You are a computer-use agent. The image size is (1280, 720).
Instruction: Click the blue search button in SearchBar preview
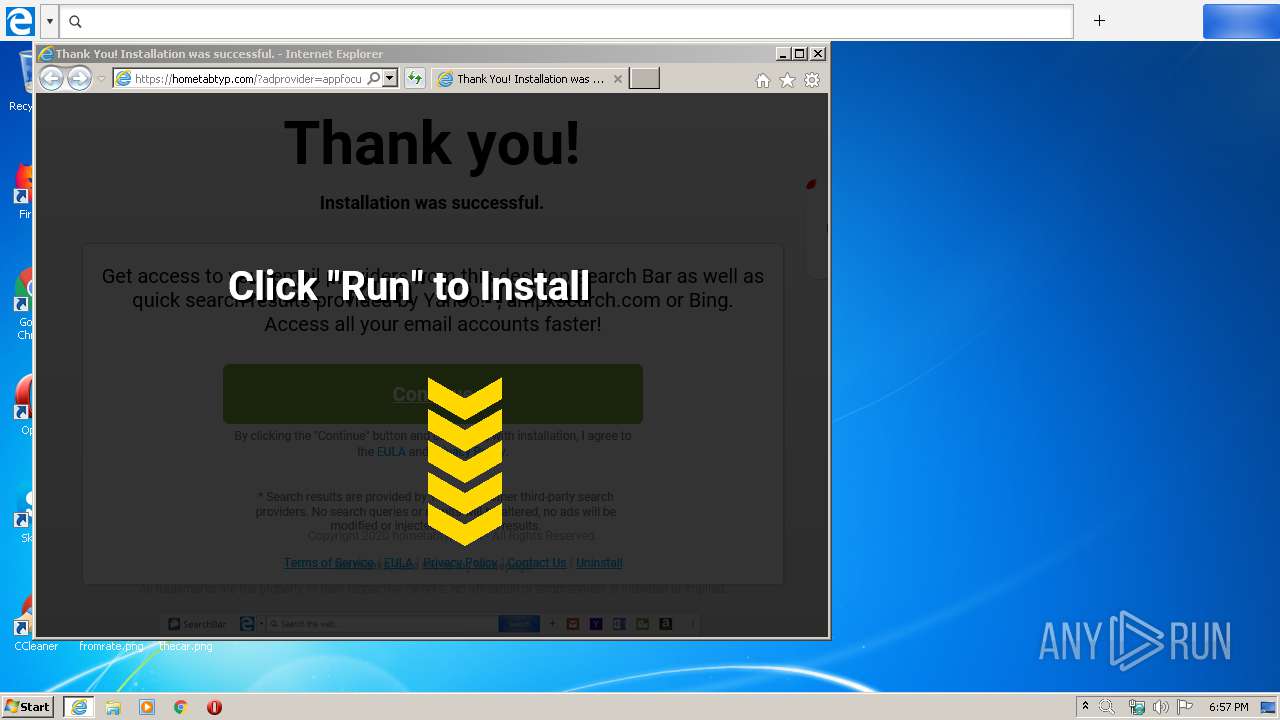click(x=519, y=624)
